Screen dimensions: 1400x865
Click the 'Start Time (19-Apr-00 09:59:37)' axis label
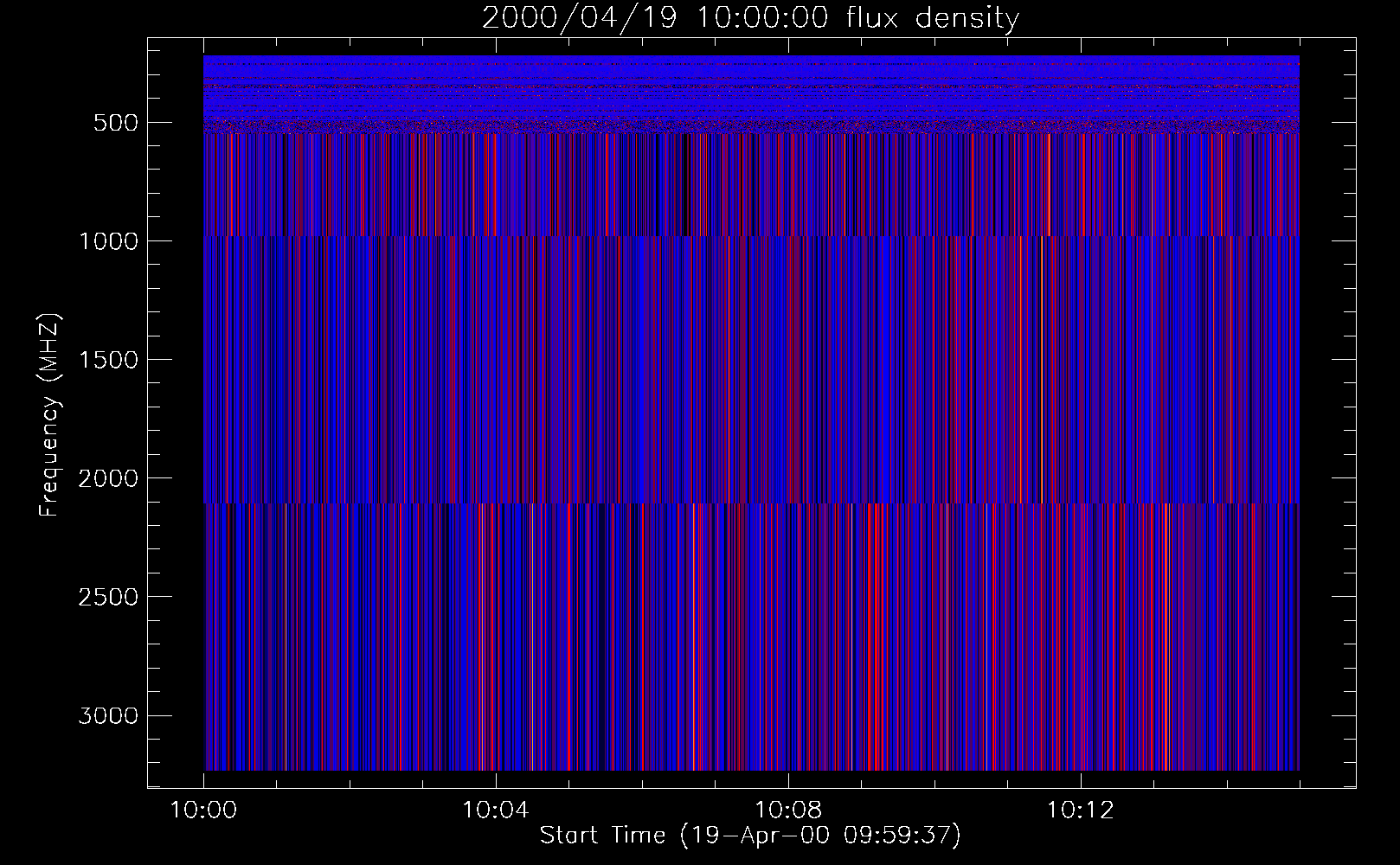[750, 836]
